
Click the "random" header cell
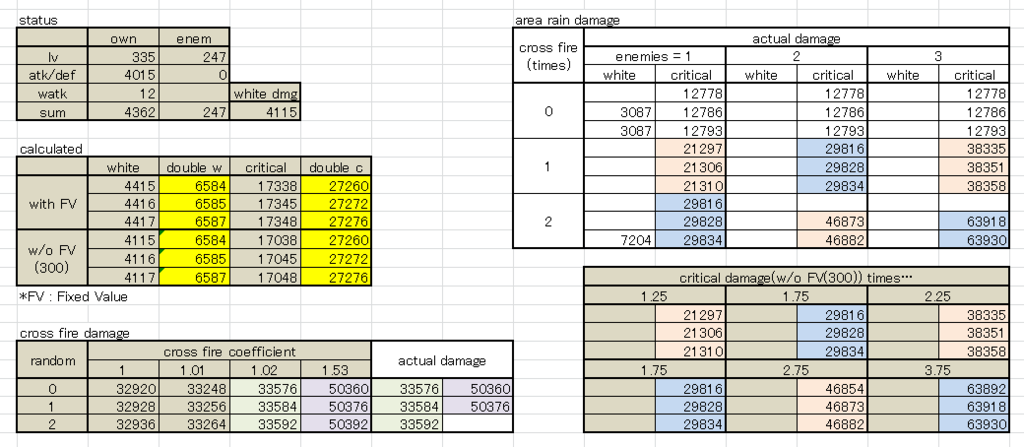(53, 361)
